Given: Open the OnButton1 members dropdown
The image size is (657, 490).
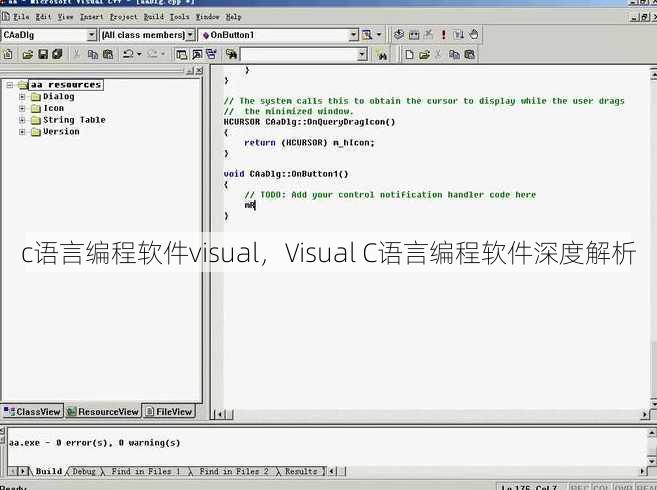Looking at the screenshot, I should coord(354,35).
